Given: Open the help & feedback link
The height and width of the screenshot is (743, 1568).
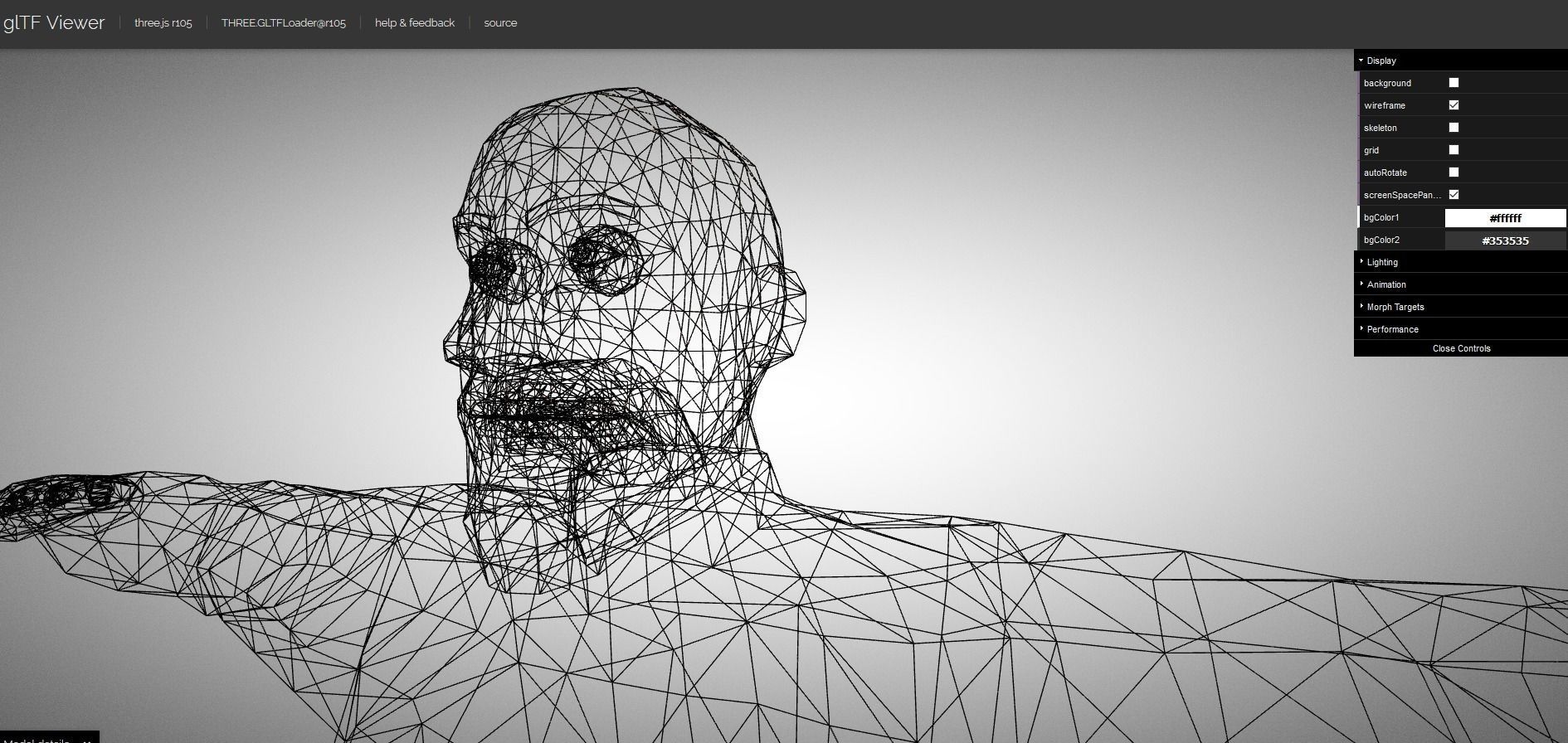Looking at the screenshot, I should pos(415,23).
